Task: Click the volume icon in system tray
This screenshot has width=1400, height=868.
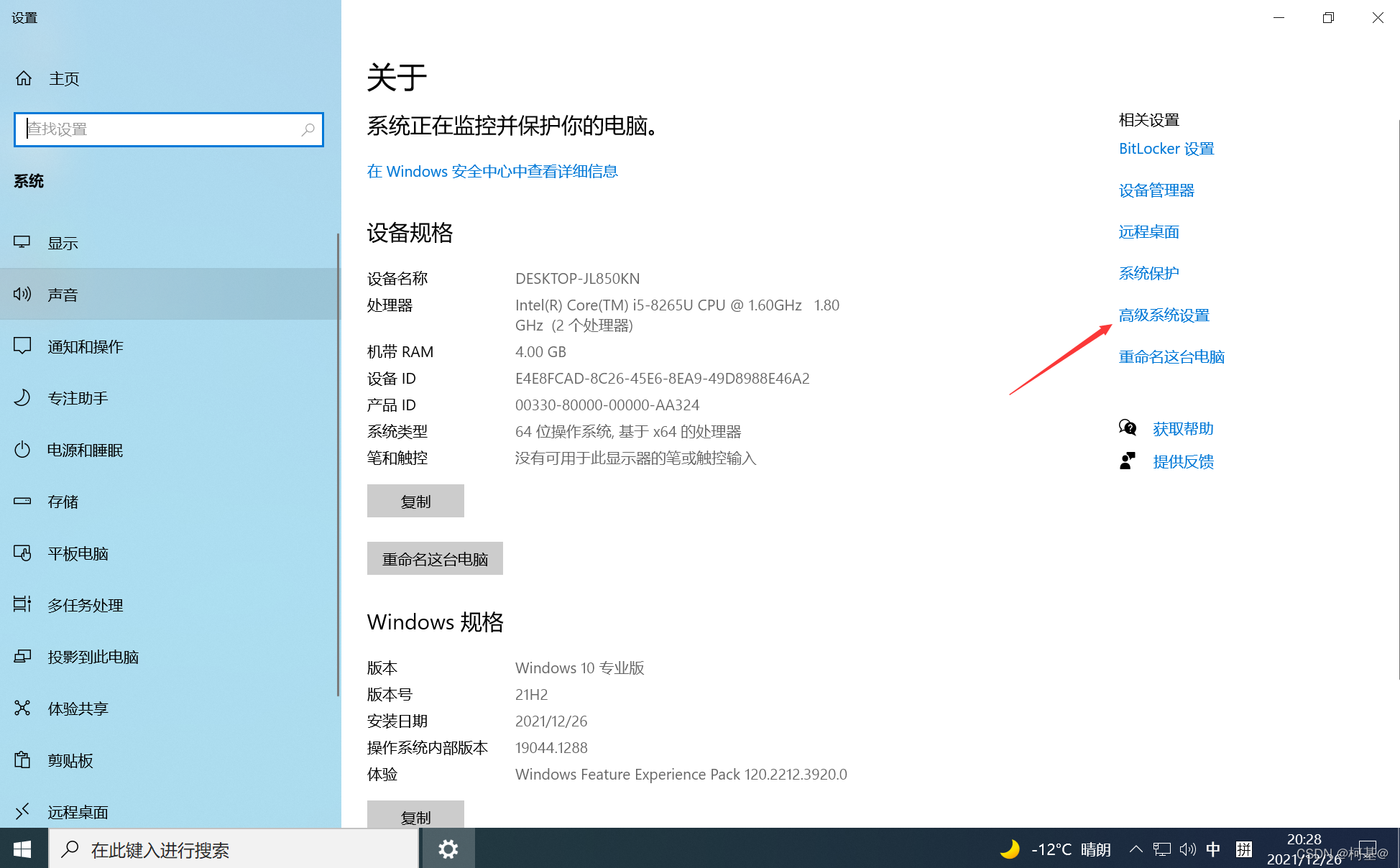Action: (x=1188, y=849)
